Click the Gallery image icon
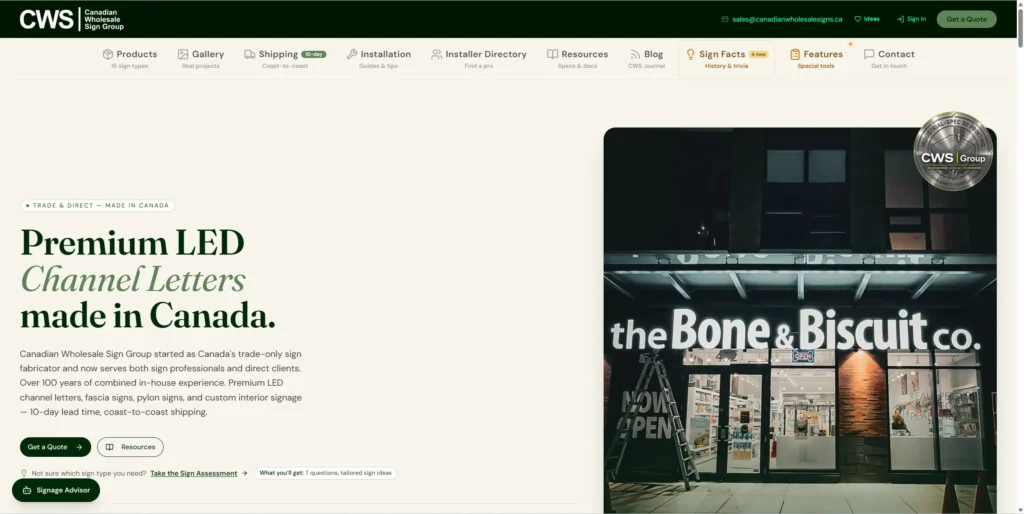This screenshot has height=514, width=1024. tap(183, 54)
